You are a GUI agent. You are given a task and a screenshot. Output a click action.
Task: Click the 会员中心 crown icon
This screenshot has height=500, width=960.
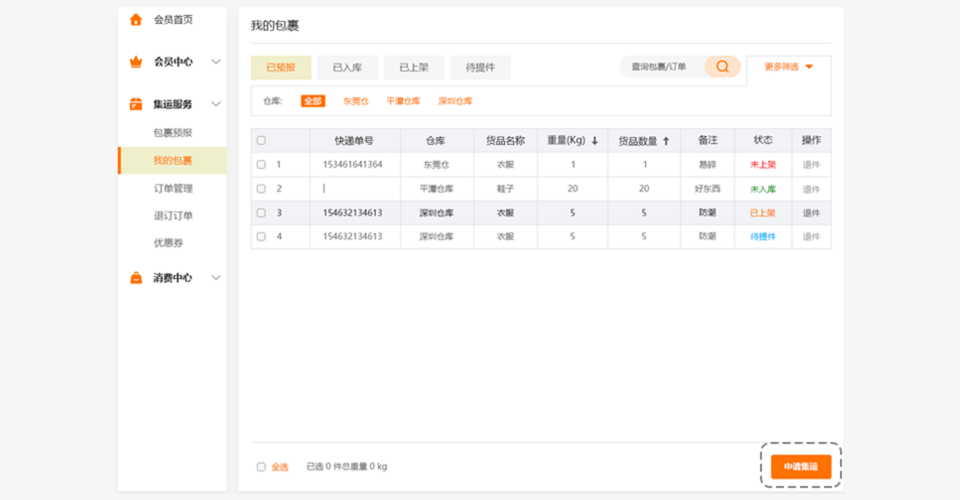tap(136, 62)
